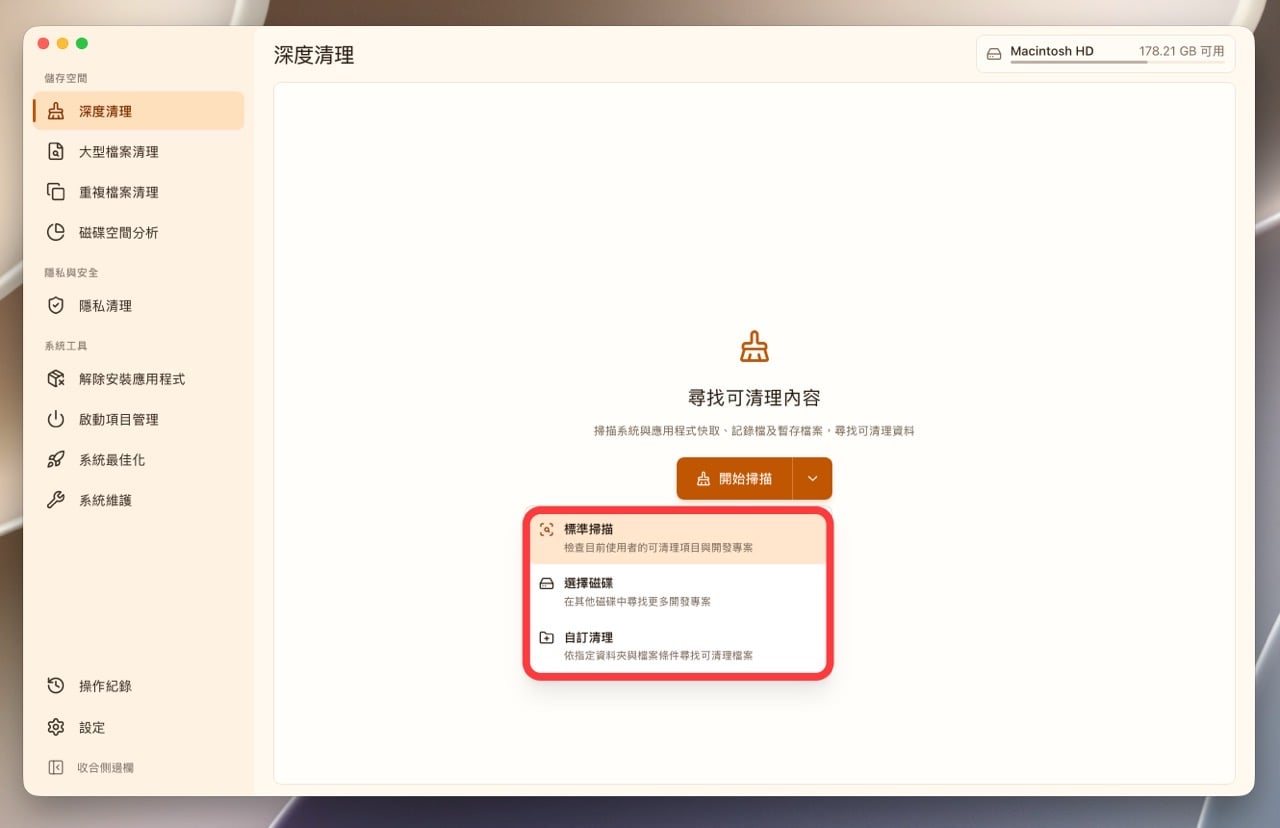This screenshot has width=1280, height=828.
Task: Open the 大型檔案清理 sidebar section
Action: [x=138, y=152]
